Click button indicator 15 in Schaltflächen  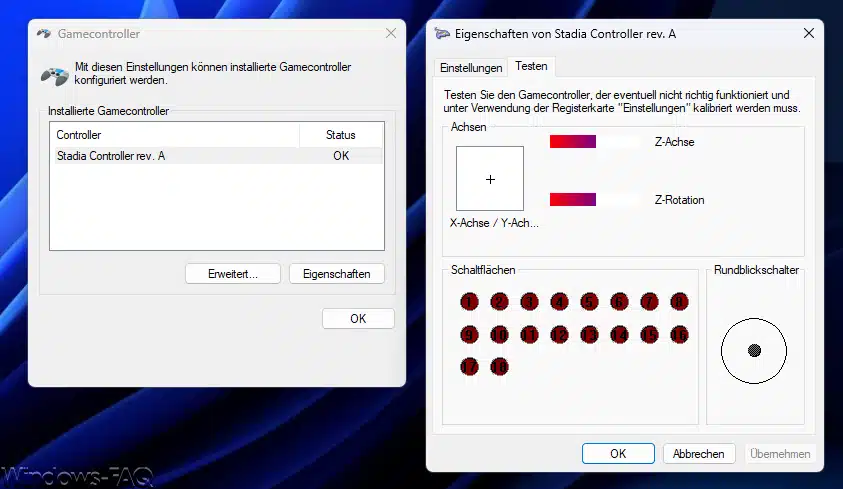649,335
